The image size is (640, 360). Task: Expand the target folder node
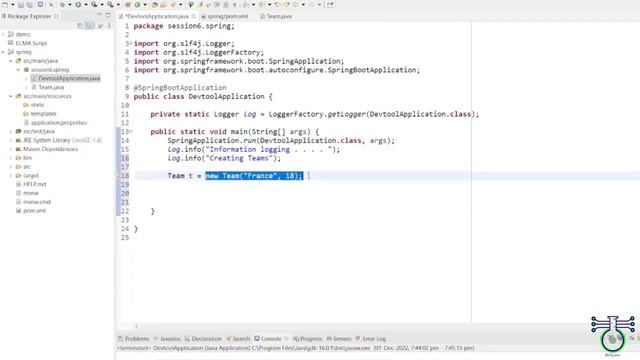tap(11, 176)
